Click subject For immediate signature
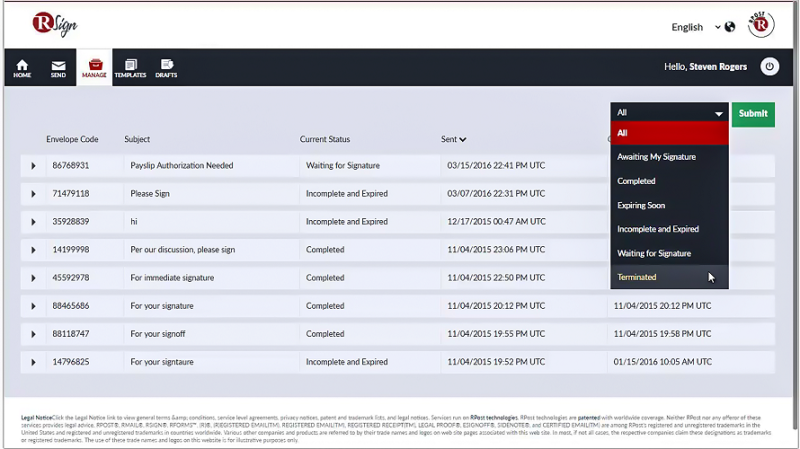The height and width of the screenshot is (449, 800). [x=172, y=278]
